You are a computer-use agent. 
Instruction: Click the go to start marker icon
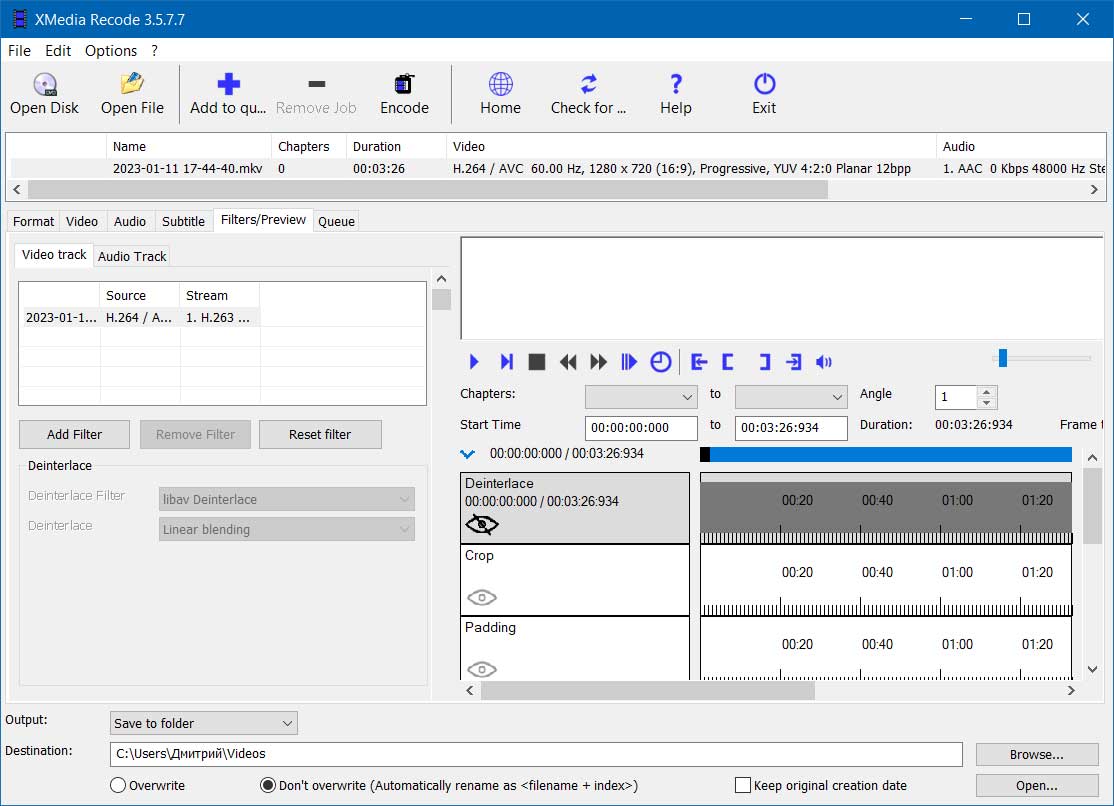699,362
